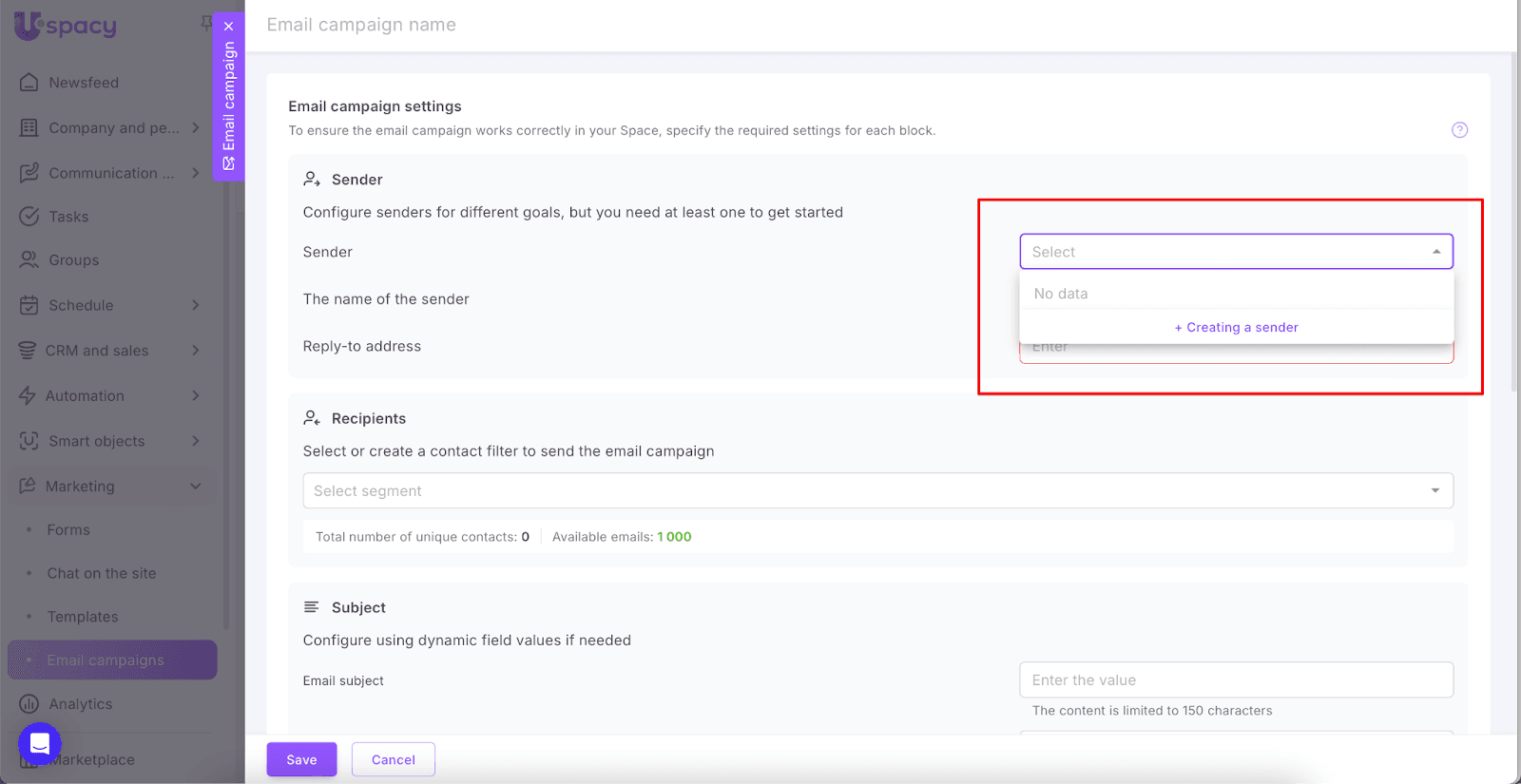Collapse the Marketing section chevron

195,487
